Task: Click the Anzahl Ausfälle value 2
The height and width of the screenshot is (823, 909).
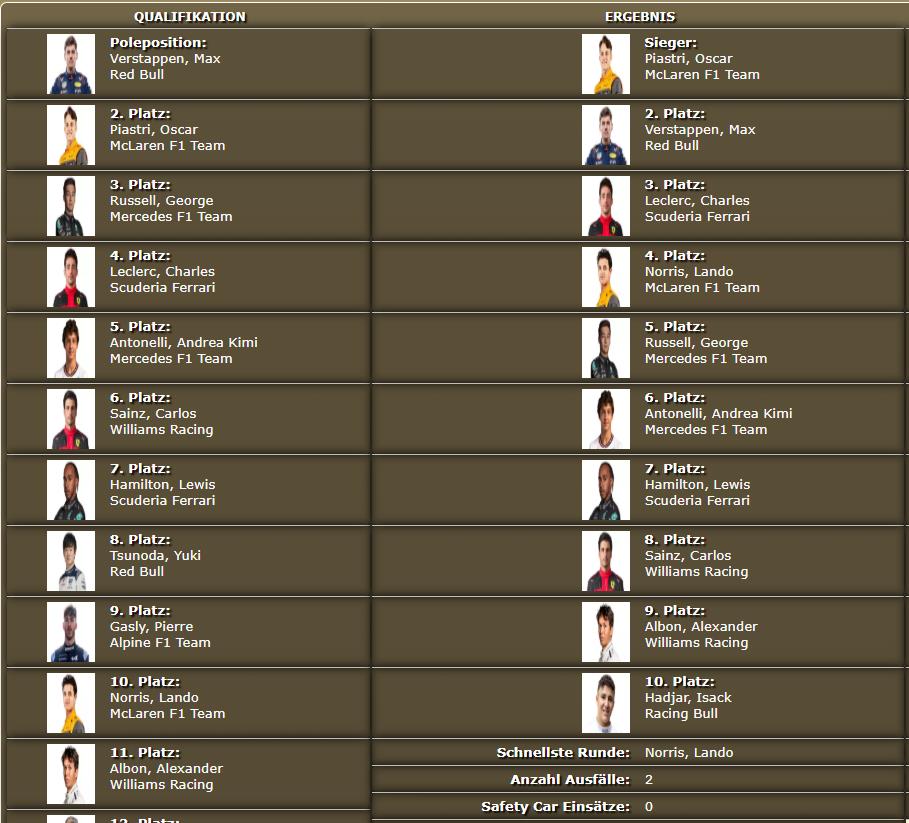Action: [649, 779]
